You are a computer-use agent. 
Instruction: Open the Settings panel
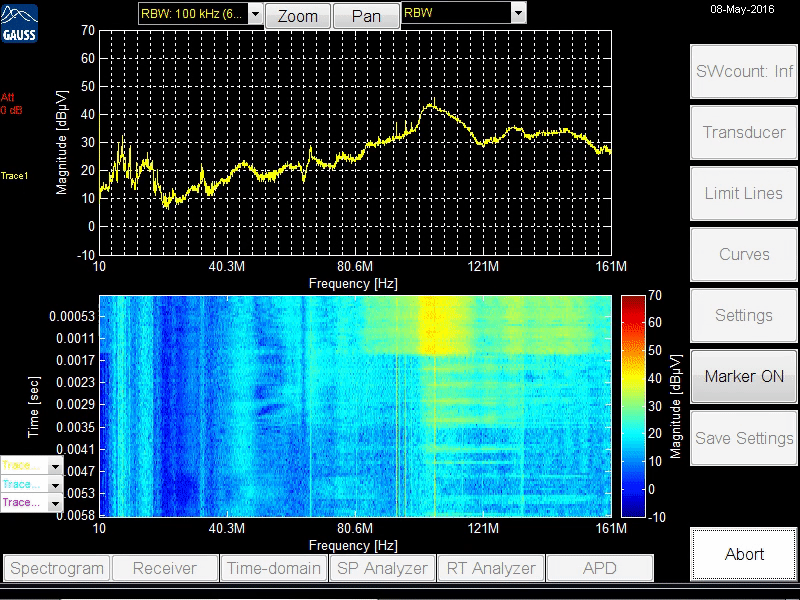tap(744, 315)
